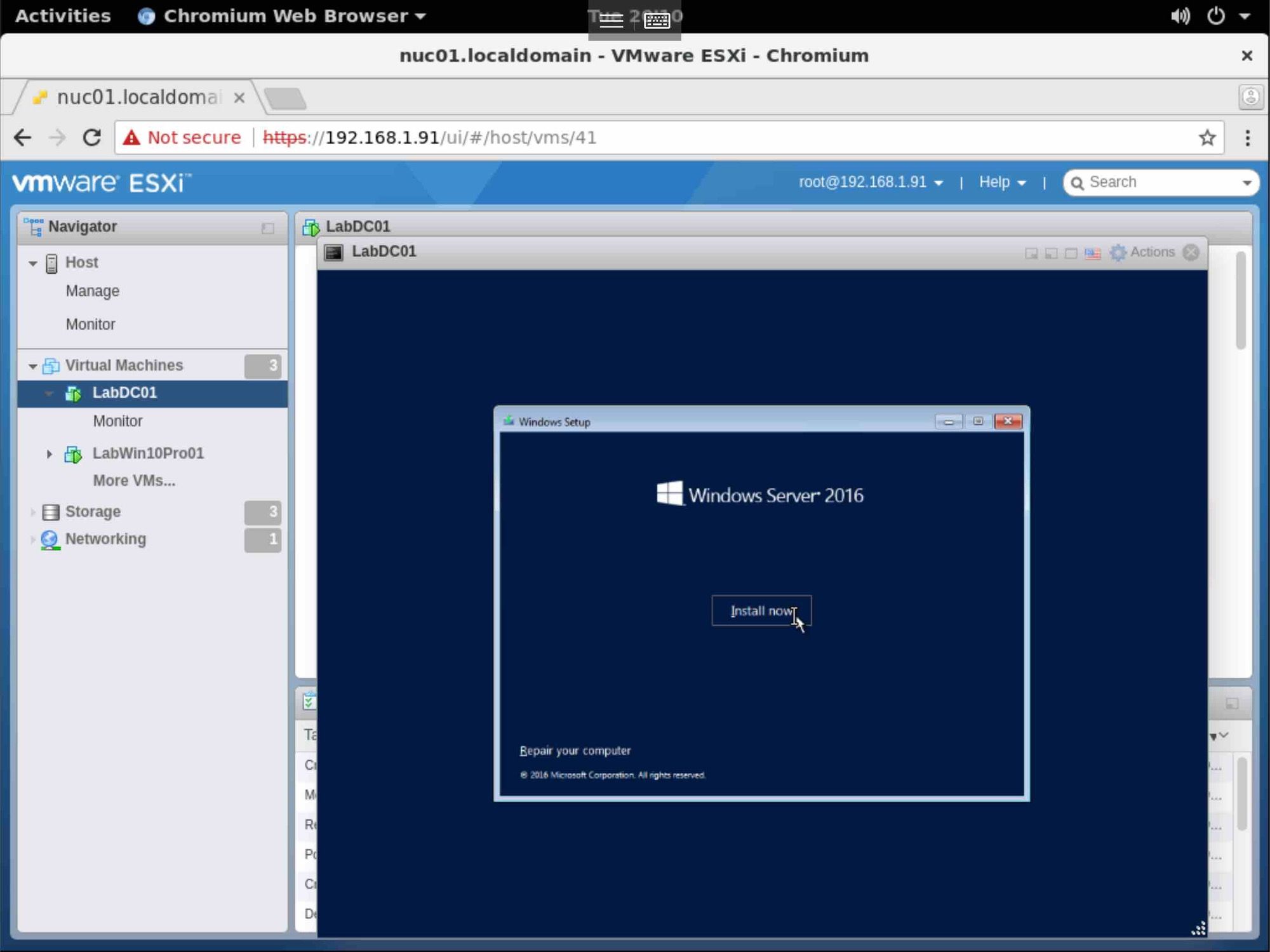Click the LabDC01 console title icon
This screenshot has height=952, width=1270.
333,252
